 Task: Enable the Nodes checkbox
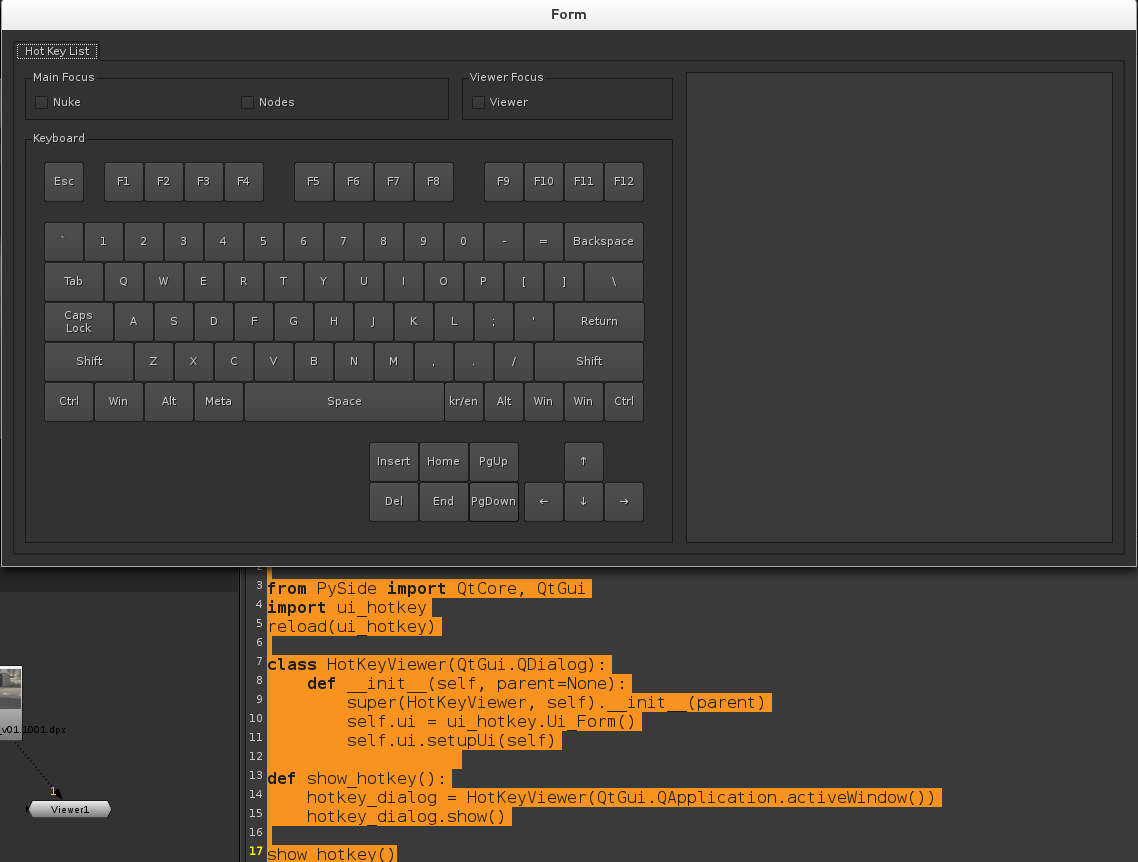point(247,102)
